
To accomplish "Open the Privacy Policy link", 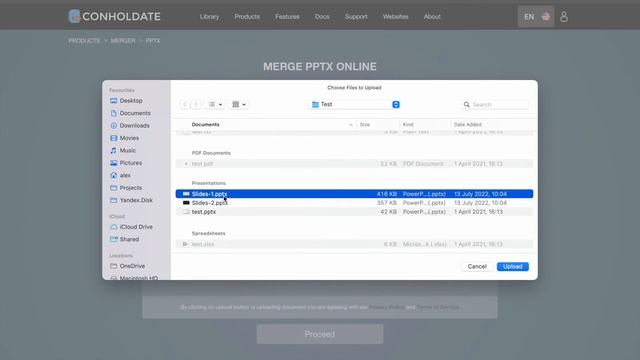I will [387, 307].
